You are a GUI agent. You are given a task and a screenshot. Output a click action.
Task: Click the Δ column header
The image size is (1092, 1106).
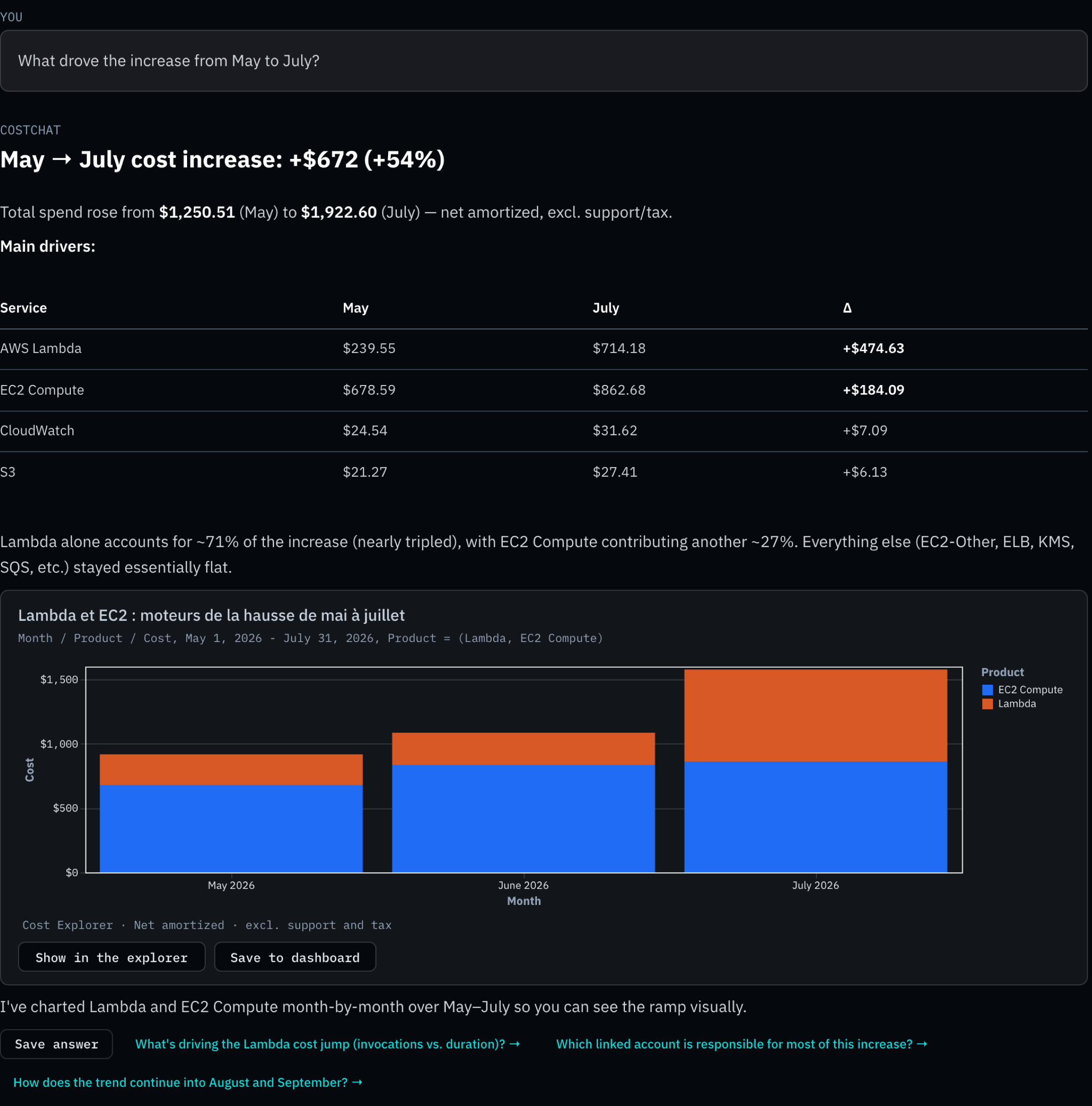click(847, 308)
